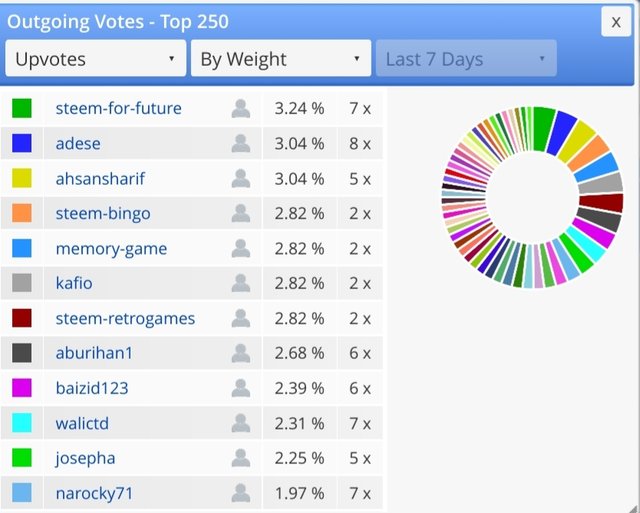Viewport: 640px width, 513px height.
Task: Click profile icon next to steem-for-future
Action: tap(240, 109)
